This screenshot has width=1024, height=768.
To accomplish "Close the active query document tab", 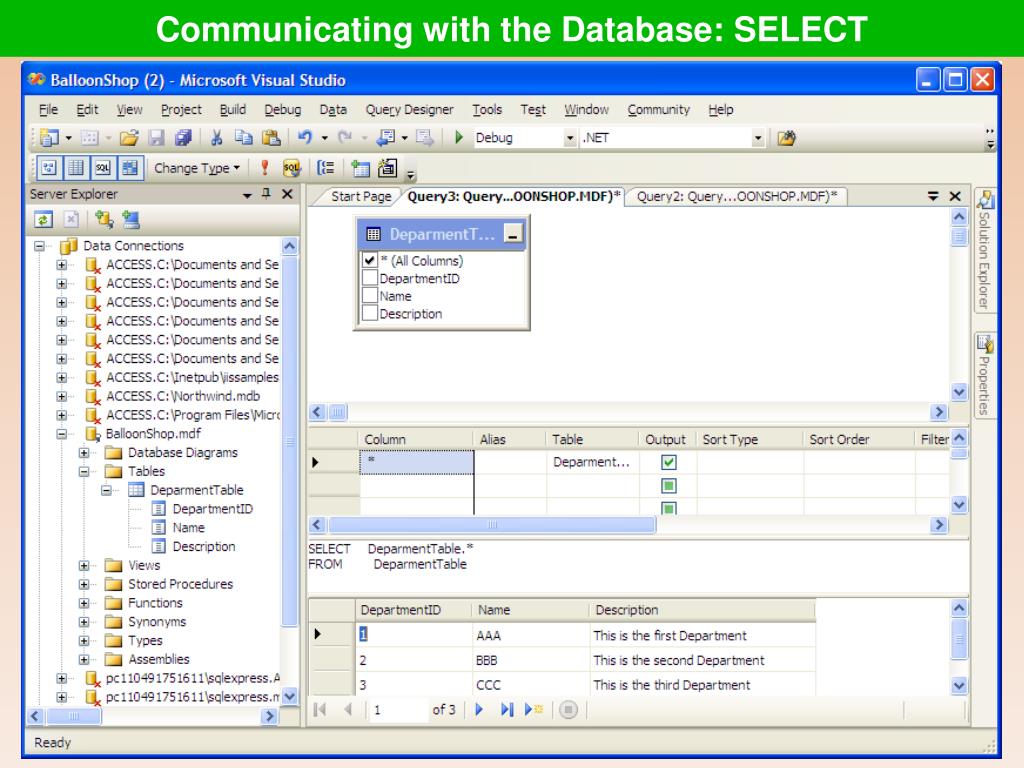I will (x=955, y=196).
